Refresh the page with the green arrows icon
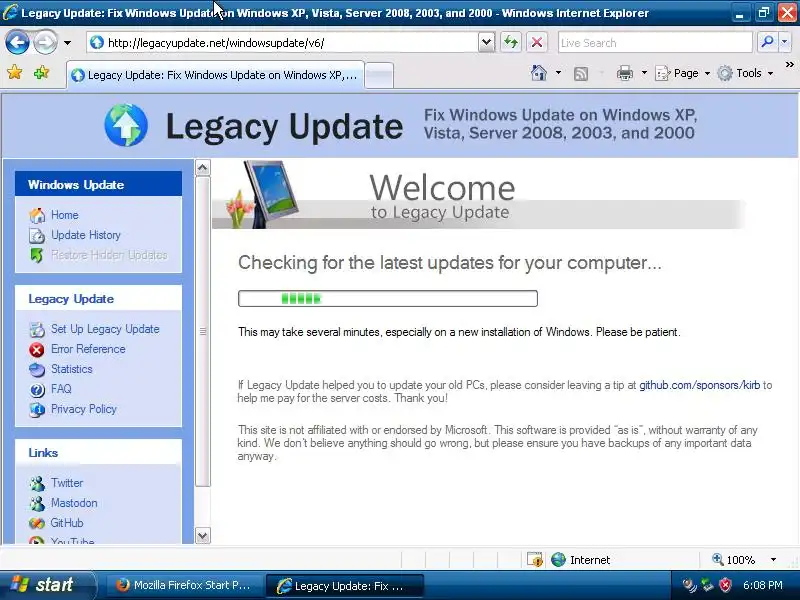Screen dimensions: 800x600 (511, 42)
